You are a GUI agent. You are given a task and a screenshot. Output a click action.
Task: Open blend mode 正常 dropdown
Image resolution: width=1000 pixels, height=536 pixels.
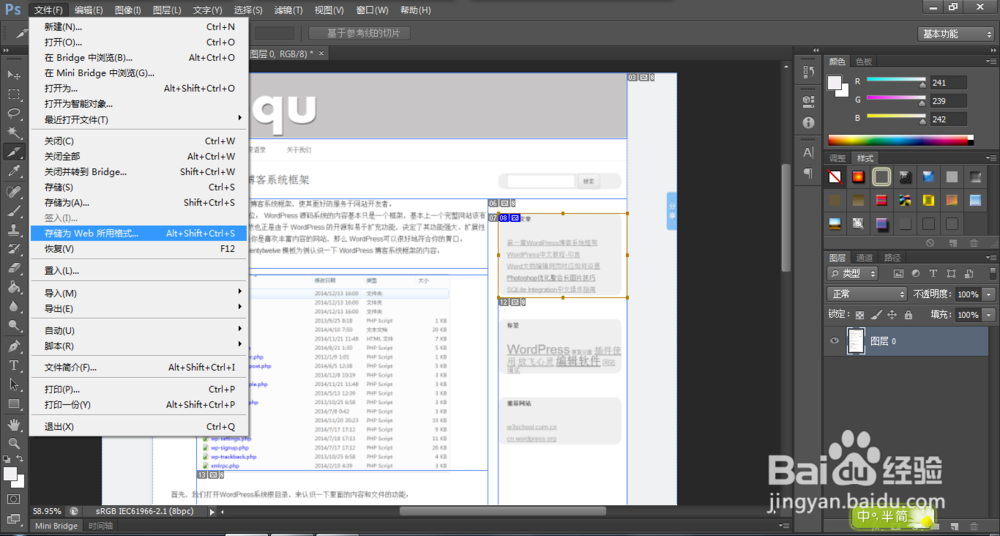point(867,294)
